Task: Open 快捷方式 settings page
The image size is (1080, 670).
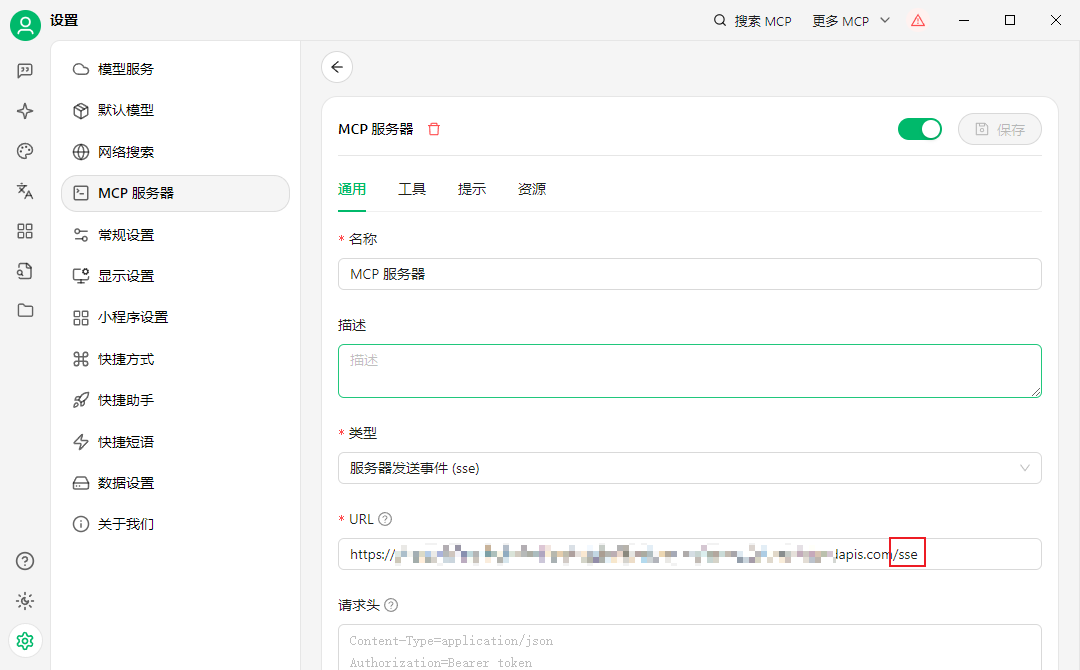Action: click(176, 359)
